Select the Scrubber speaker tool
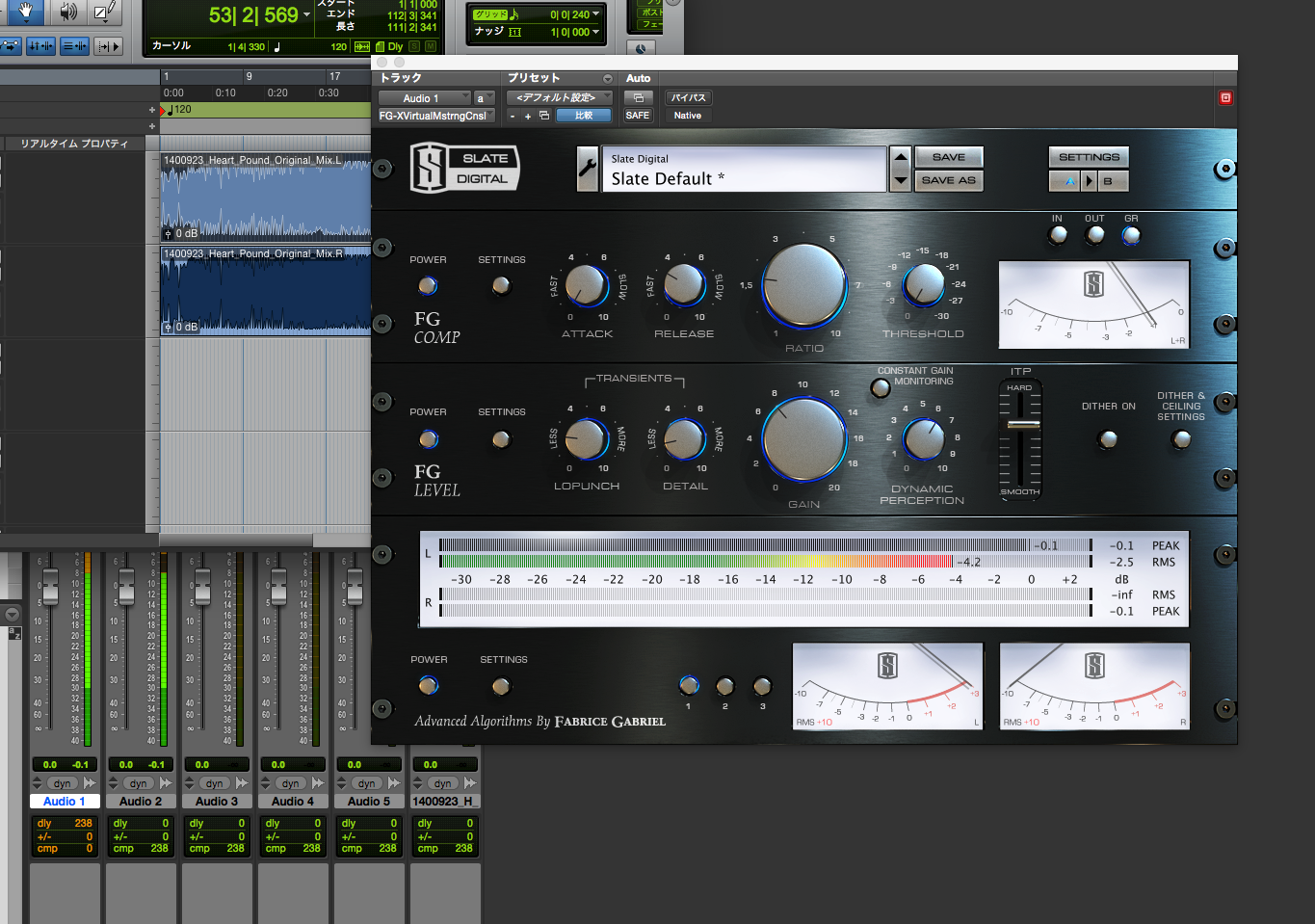1315x924 pixels. (x=67, y=12)
